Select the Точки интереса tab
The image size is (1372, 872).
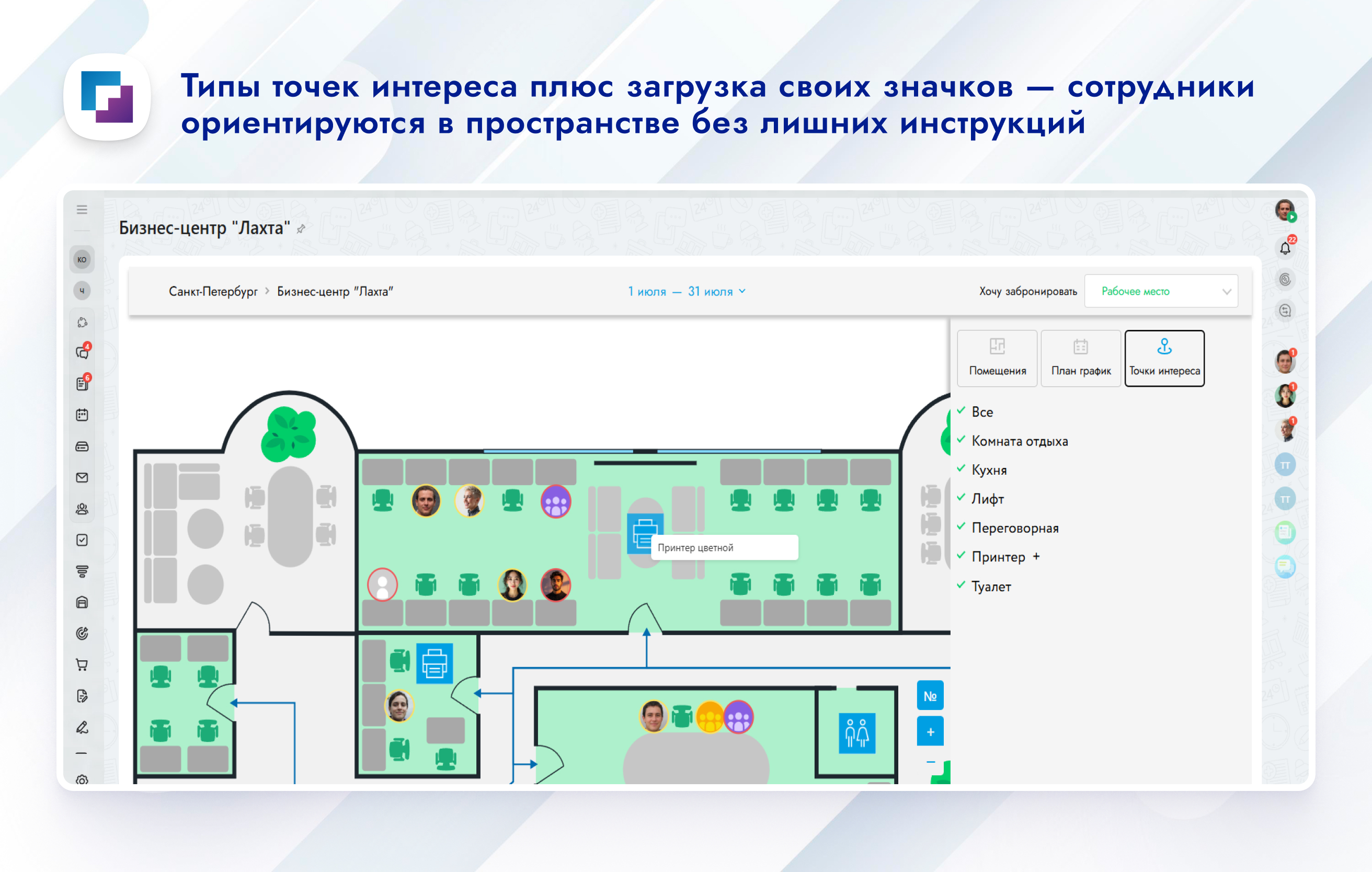[1164, 358]
